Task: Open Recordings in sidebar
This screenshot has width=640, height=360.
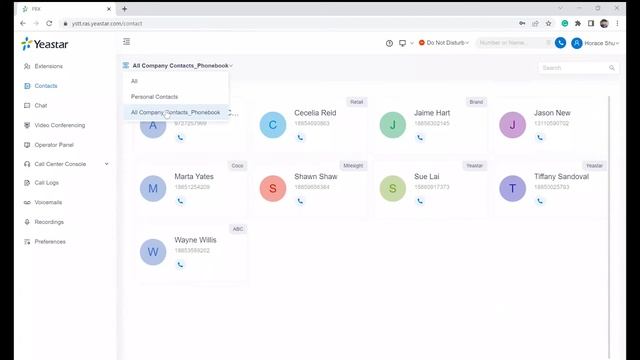Action: tap(49, 222)
